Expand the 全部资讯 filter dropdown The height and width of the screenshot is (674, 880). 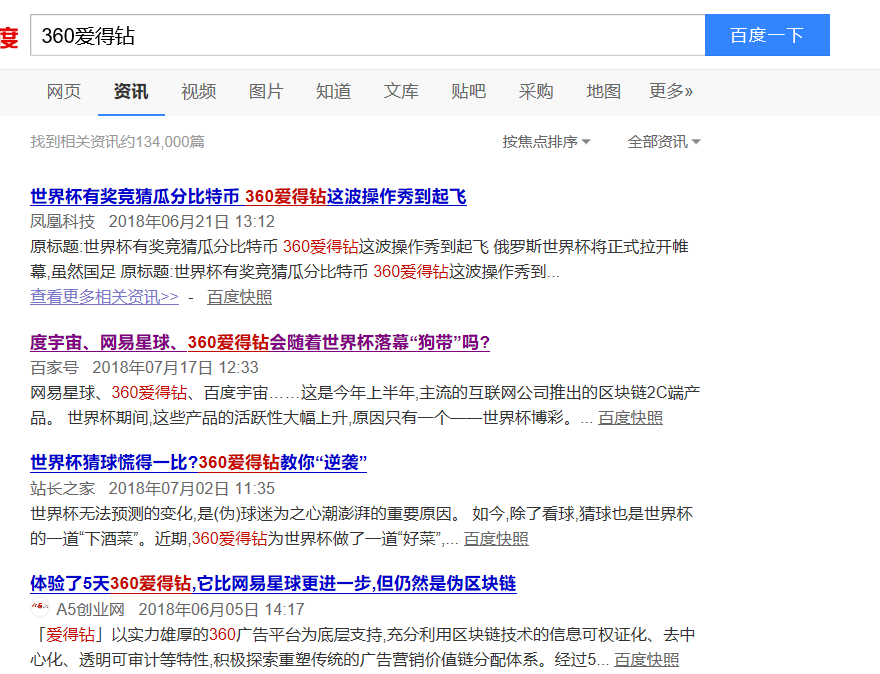click(663, 141)
